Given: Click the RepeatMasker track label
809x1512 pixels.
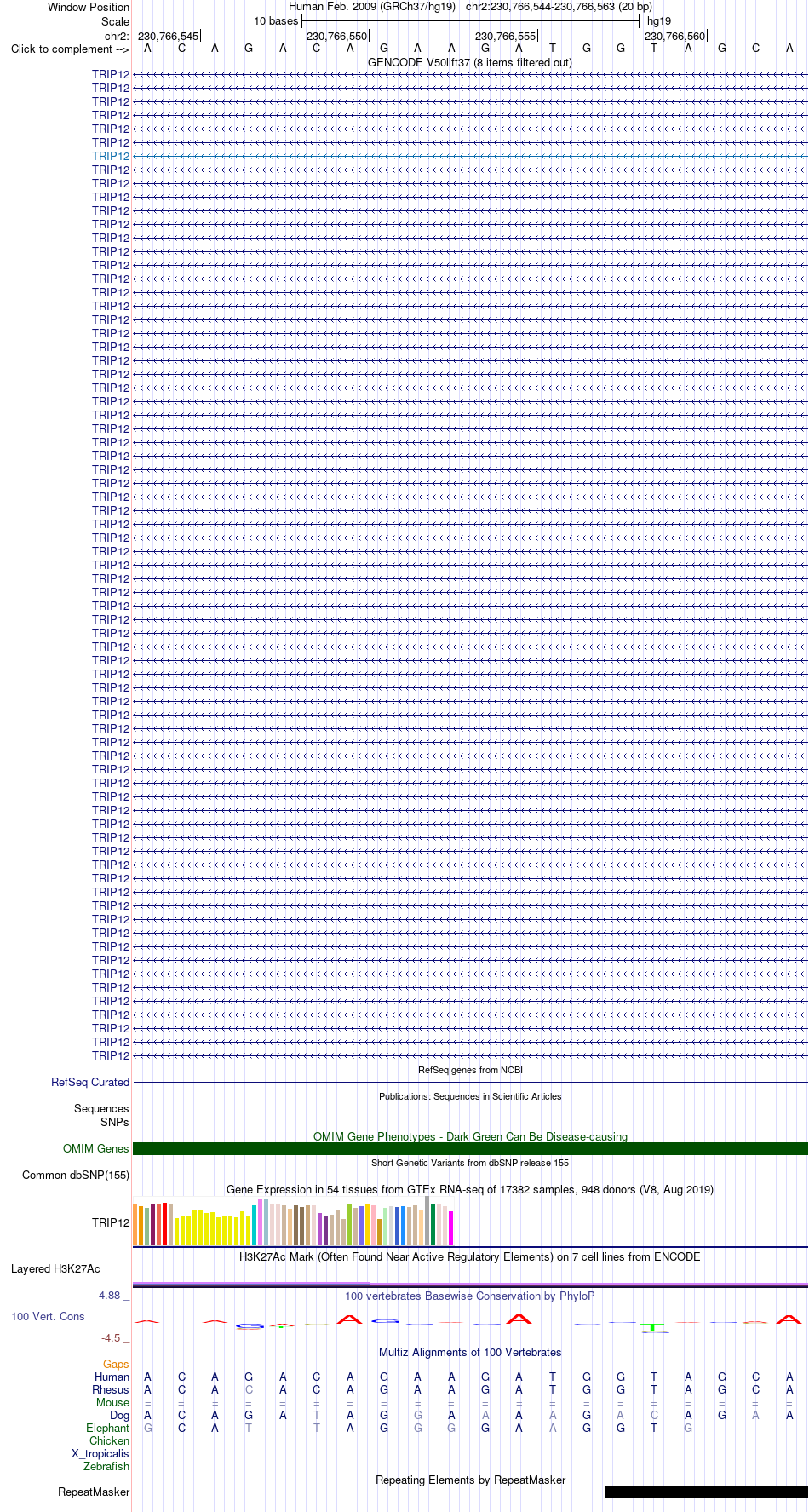Looking at the screenshot, I should pos(94,1492).
